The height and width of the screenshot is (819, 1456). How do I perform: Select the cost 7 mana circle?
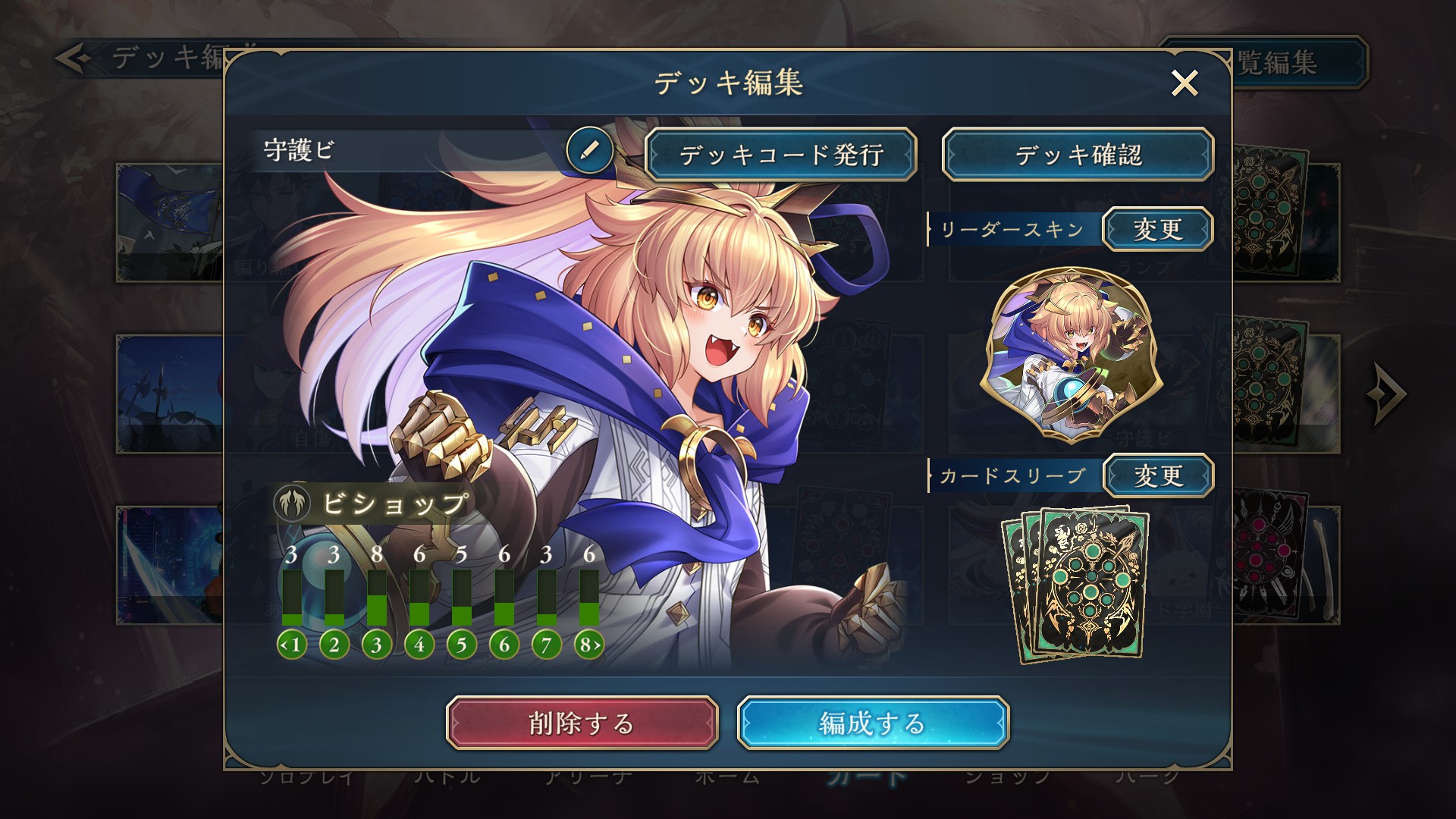pyautogui.click(x=547, y=645)
